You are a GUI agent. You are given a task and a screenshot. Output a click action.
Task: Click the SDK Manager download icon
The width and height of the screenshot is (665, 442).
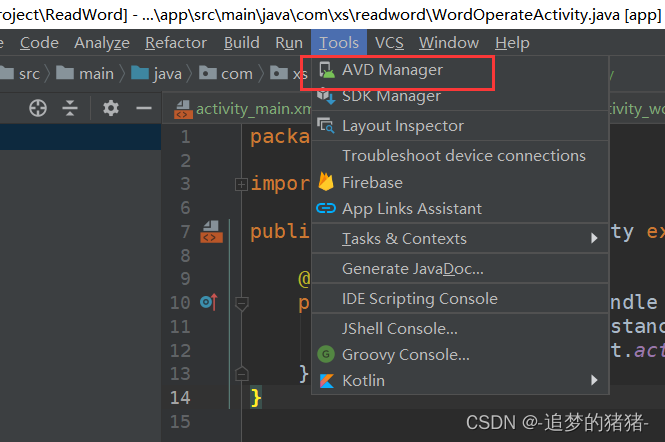tap(326, 96)
